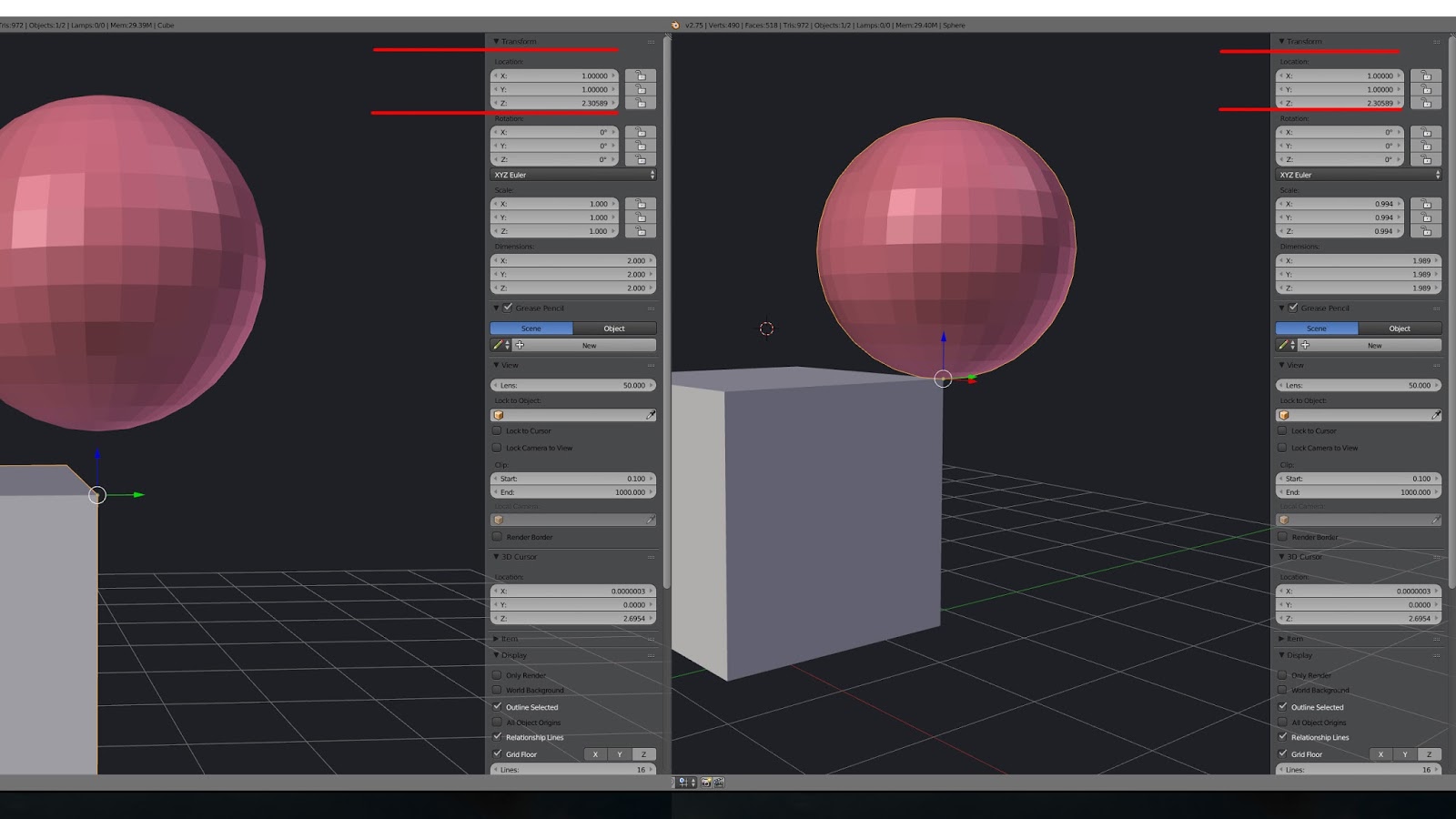Open the XYZ Euler rotation mode dropdown
1456x819 pixels.
coord(573,174)
